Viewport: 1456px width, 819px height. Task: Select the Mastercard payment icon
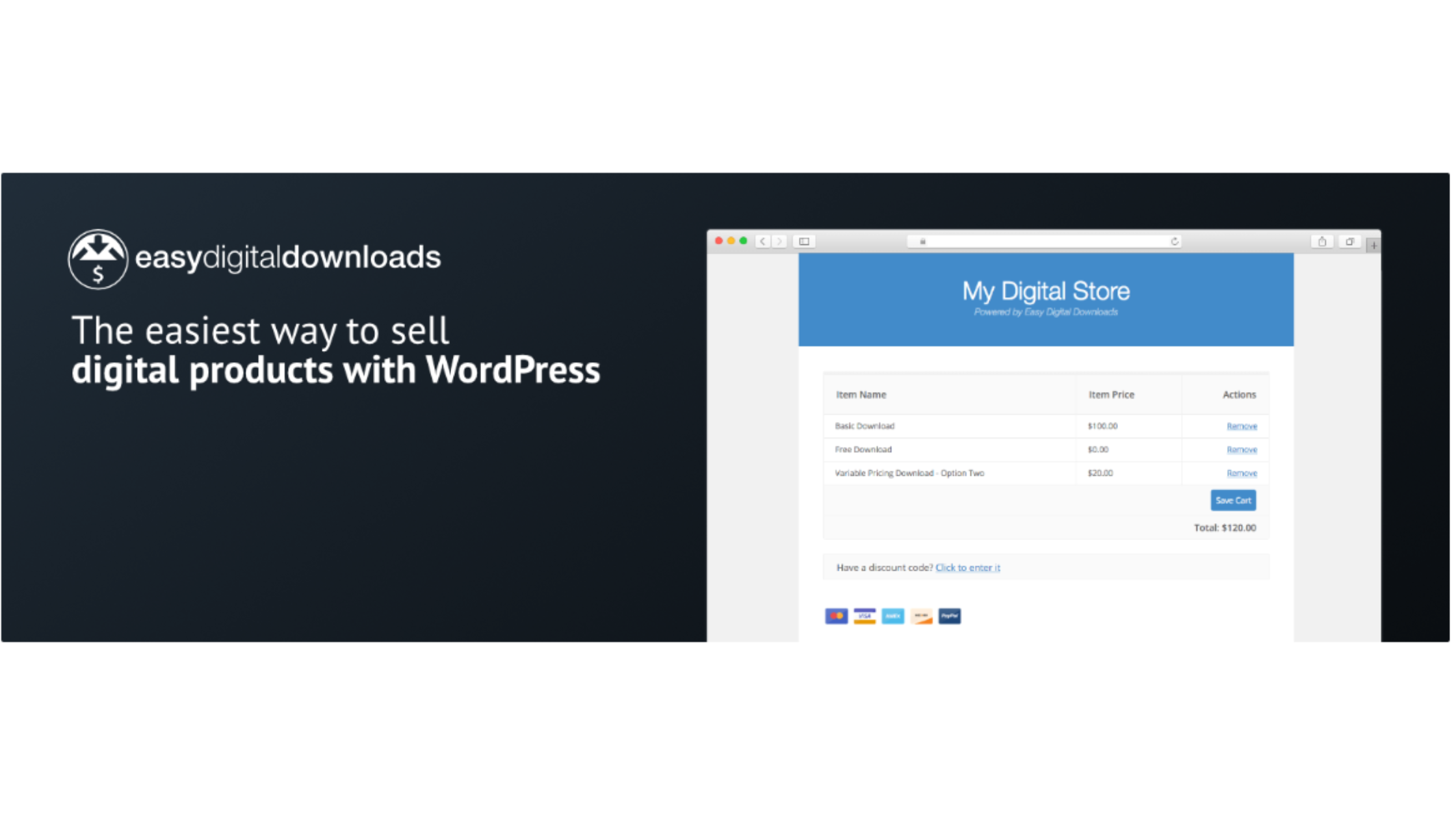(837, 616)
